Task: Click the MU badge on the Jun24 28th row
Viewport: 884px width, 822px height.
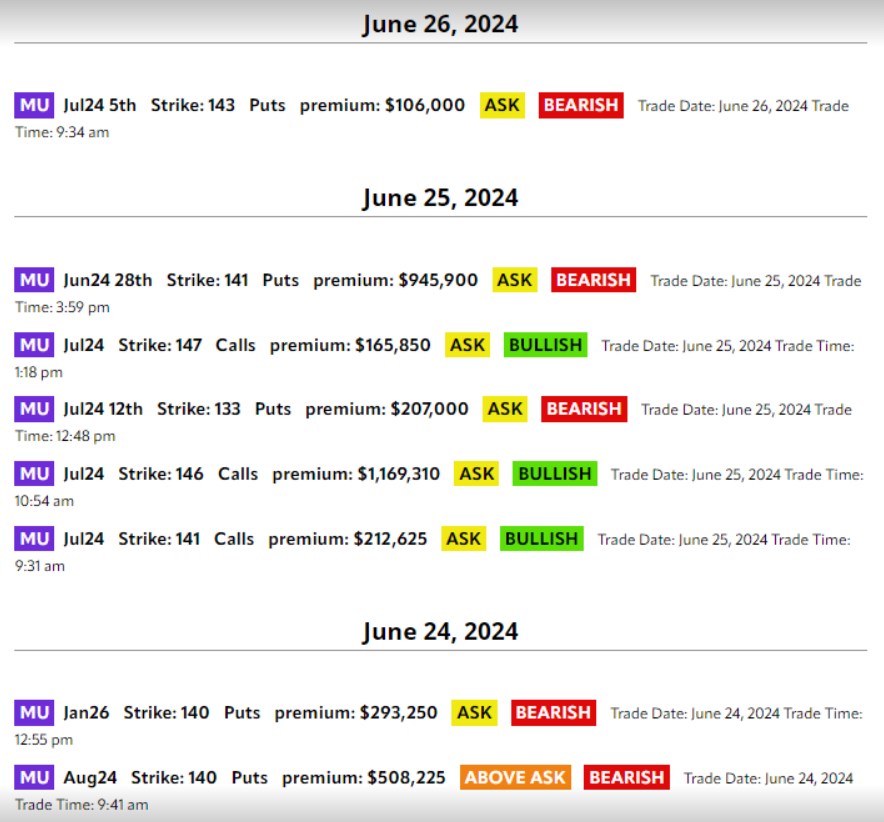Action: [x=34, y=280]
